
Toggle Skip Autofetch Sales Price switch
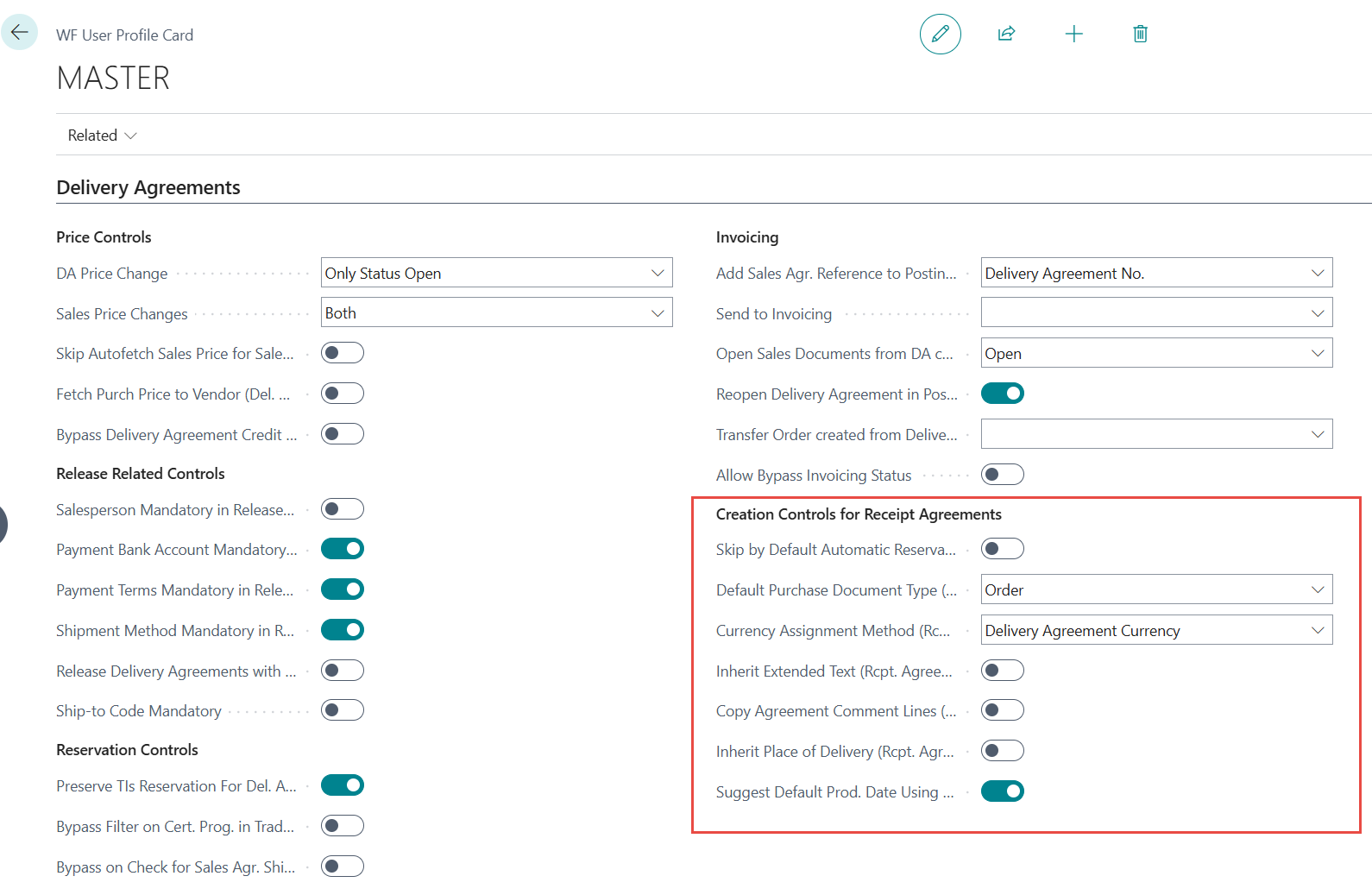point(343,353)
